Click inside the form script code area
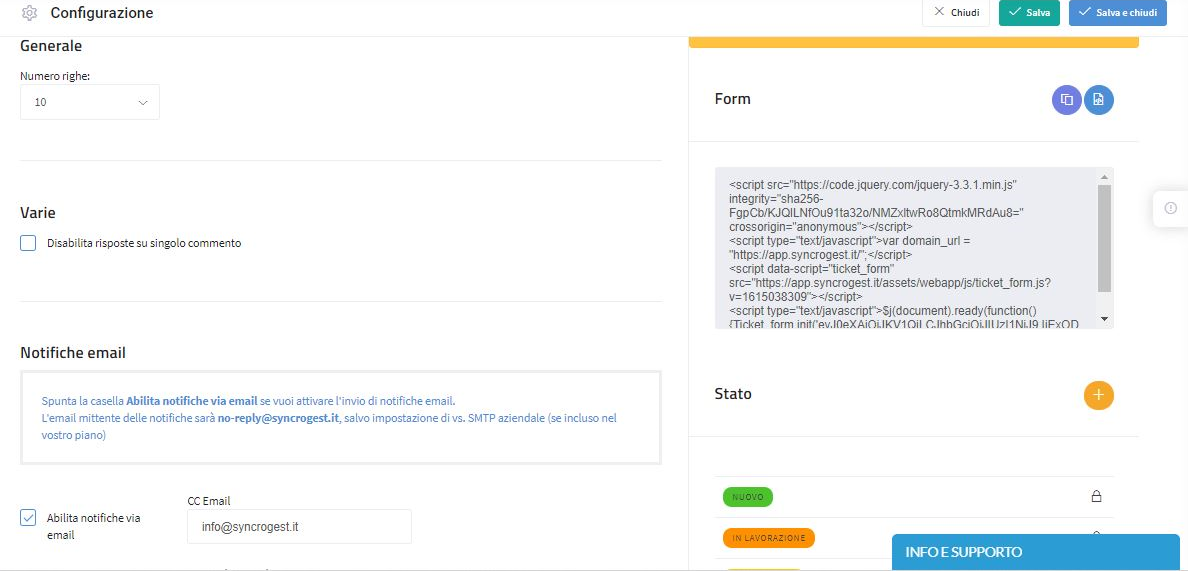Screen dimensions: 1188x571 tap(905, 248)
